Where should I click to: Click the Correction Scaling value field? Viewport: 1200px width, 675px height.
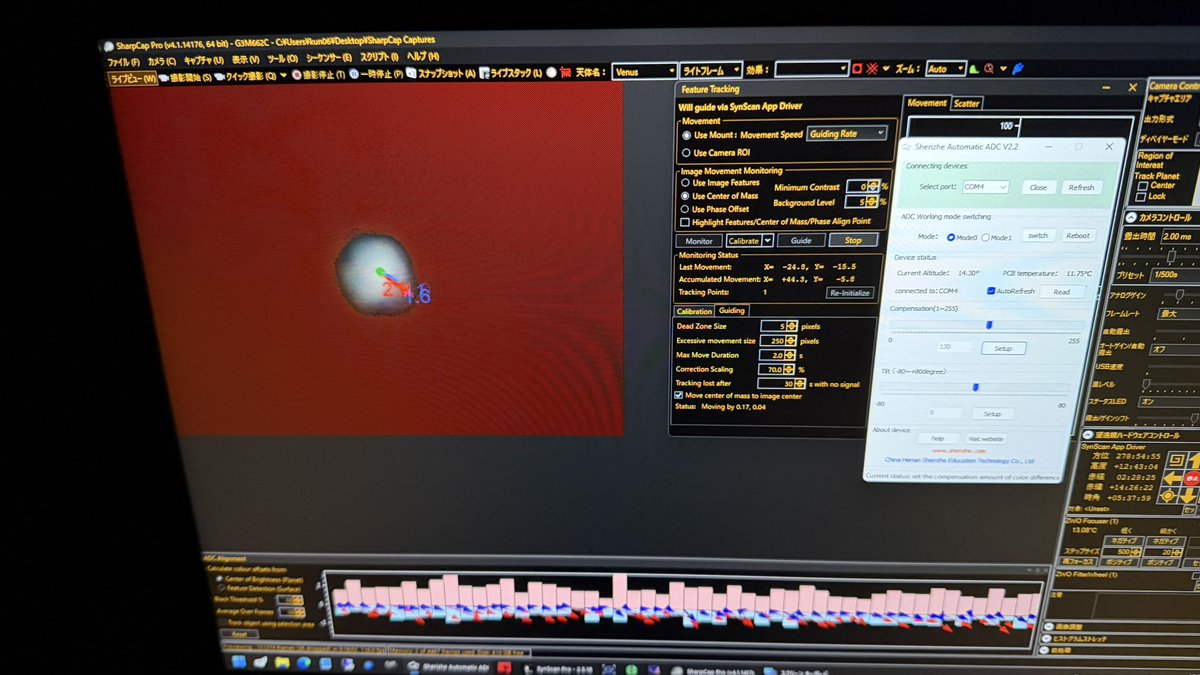(x=771, y=369)
